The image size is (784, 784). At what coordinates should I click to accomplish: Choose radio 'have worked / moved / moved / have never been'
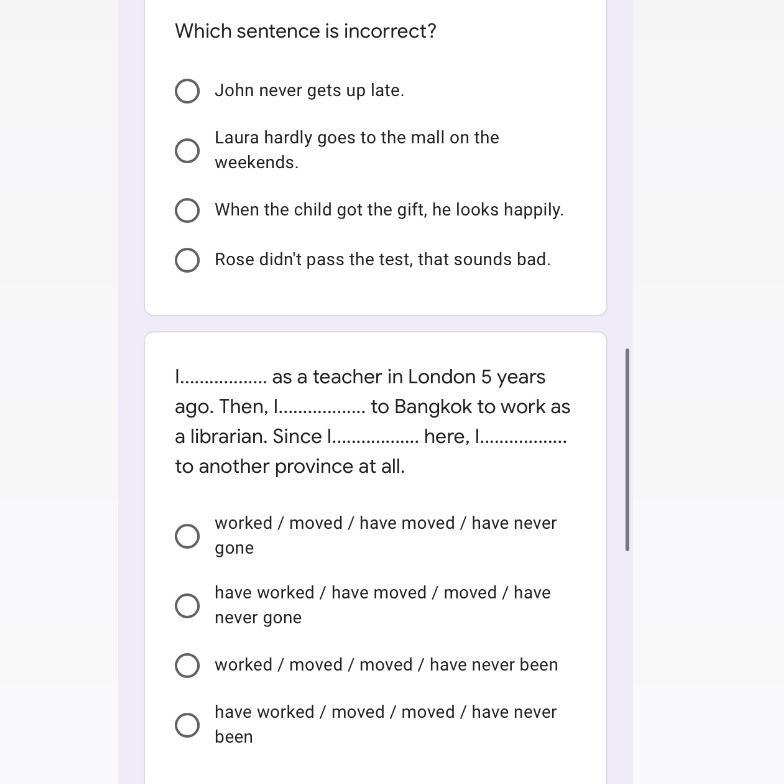tap(187, 725)
